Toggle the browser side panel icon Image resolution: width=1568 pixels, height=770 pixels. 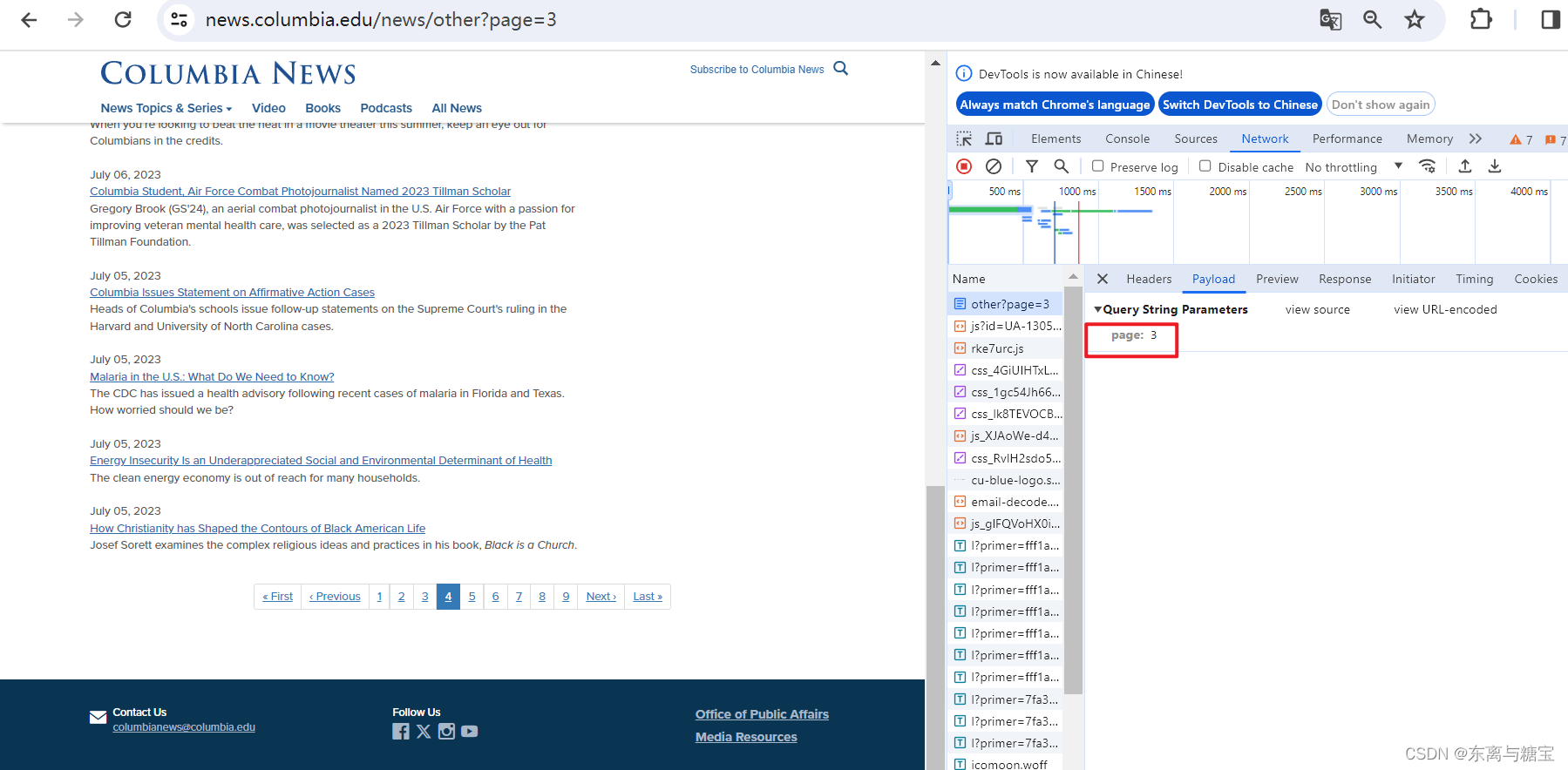pos(1551,19)
